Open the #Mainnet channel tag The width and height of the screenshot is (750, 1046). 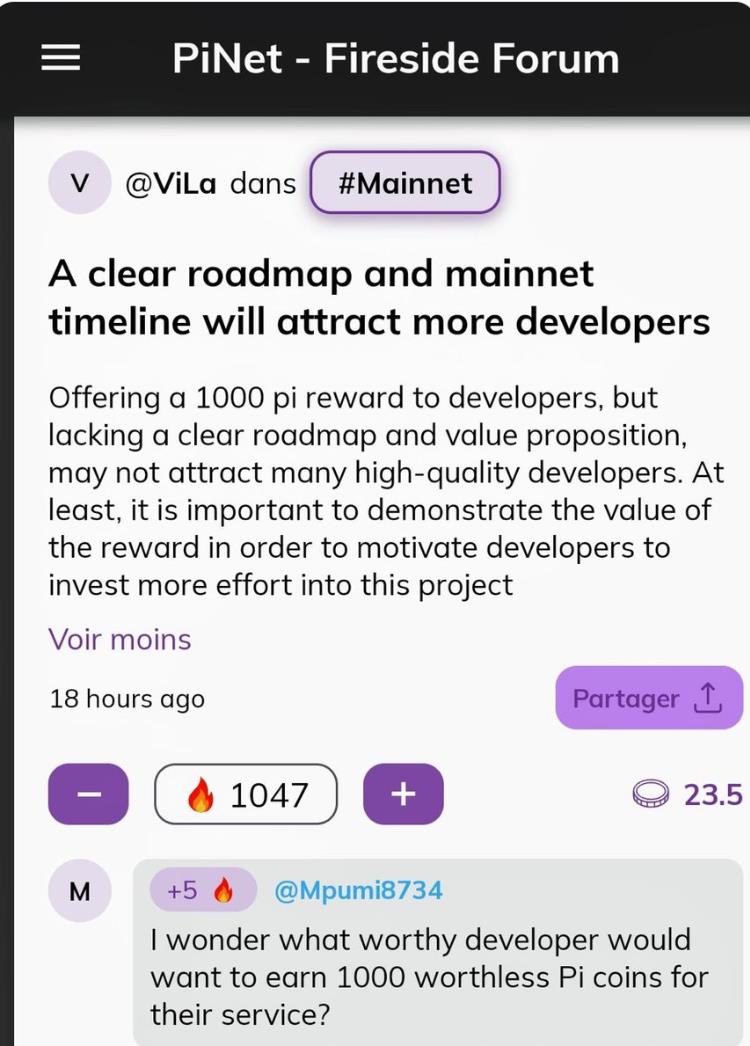pos(405,183)
